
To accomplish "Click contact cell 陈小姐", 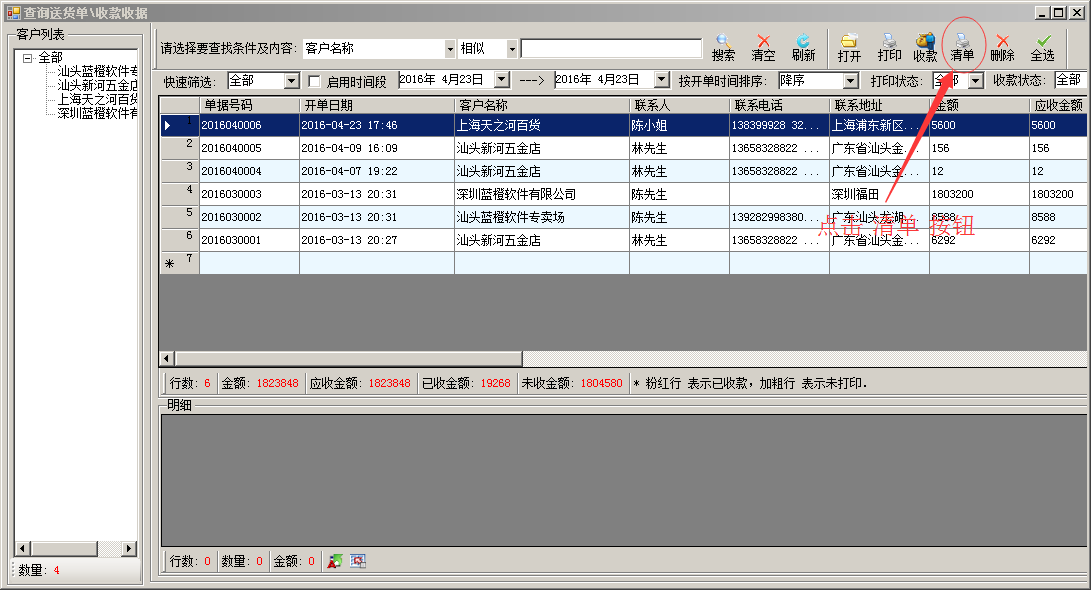I will [x=679, y=125].
